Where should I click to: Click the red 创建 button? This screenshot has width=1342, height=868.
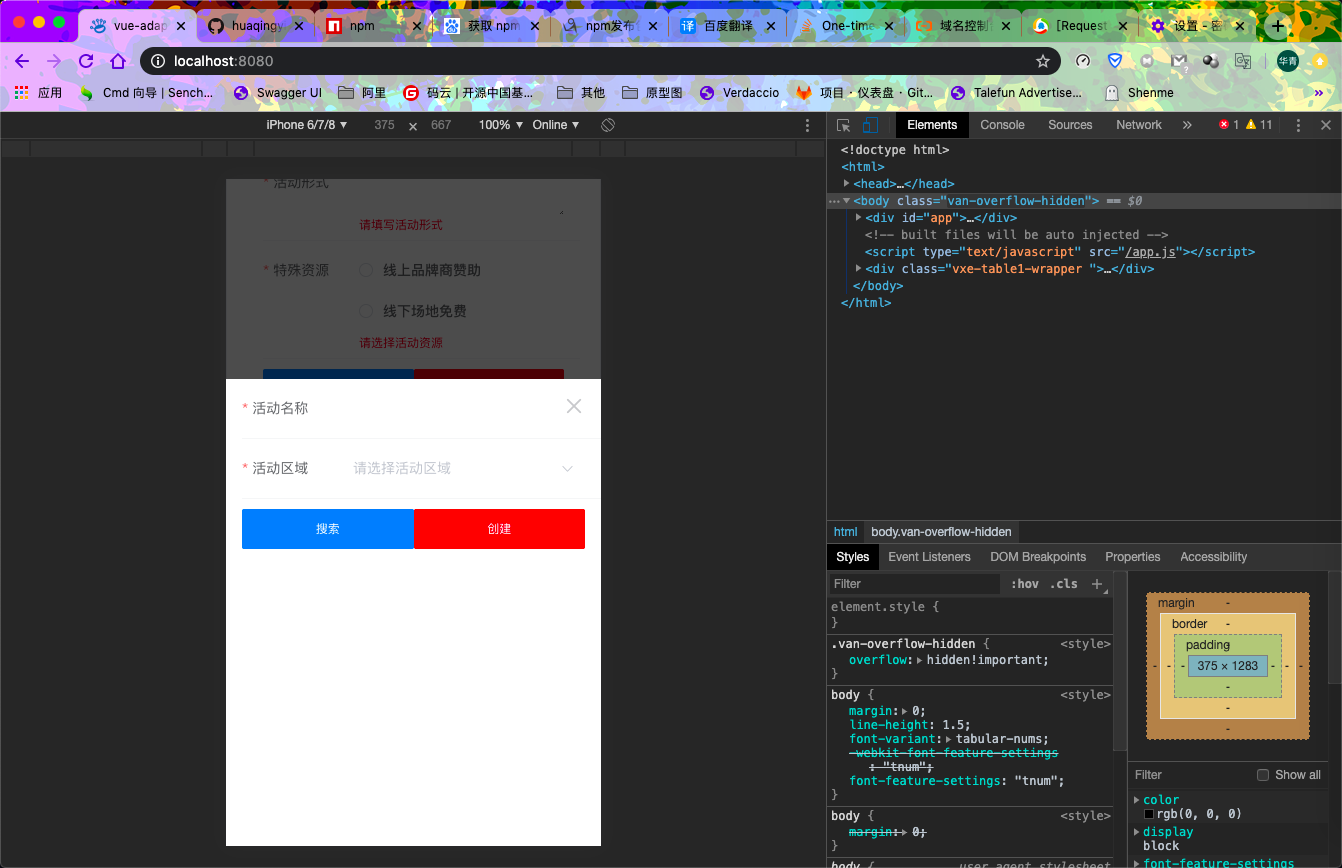(499, 529)
